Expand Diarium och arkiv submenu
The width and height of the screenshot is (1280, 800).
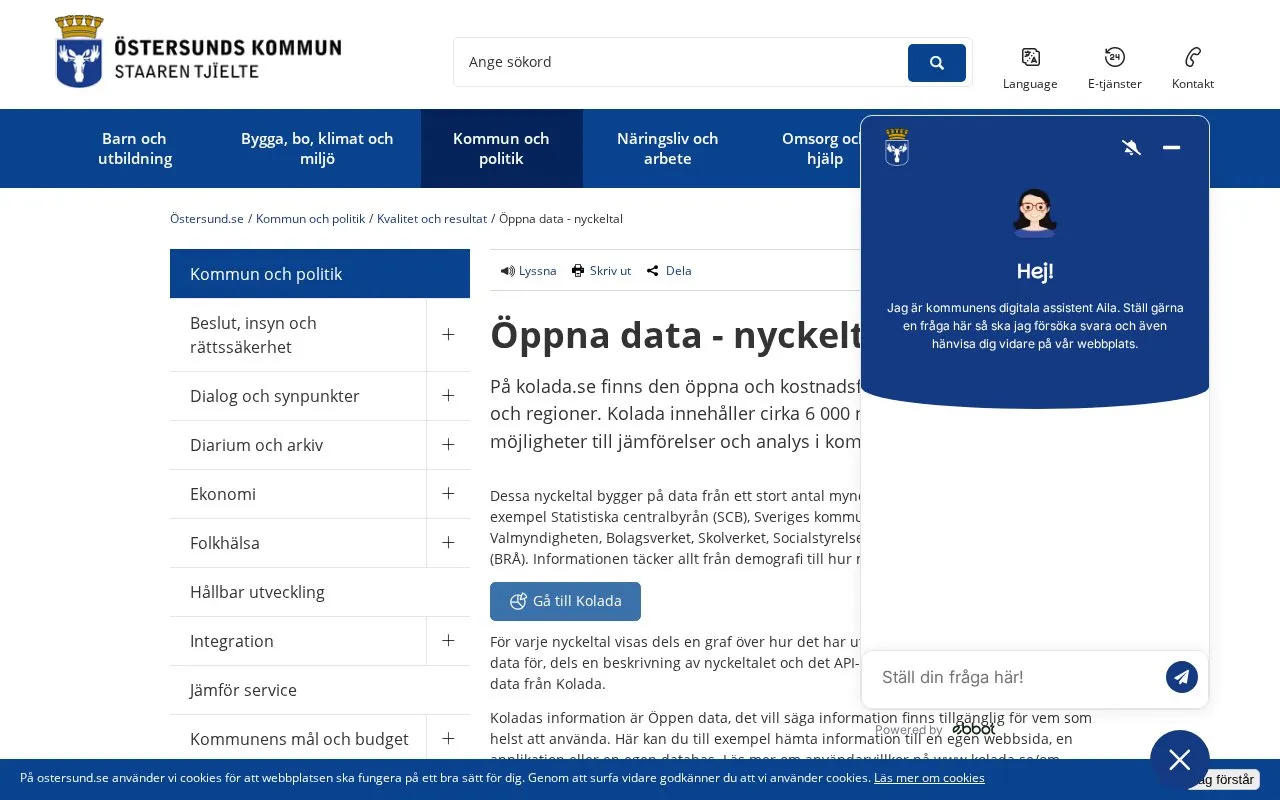point(448,445)
